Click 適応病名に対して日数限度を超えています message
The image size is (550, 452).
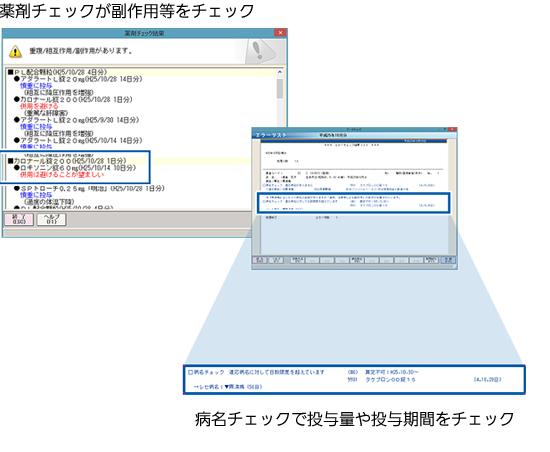277,372
